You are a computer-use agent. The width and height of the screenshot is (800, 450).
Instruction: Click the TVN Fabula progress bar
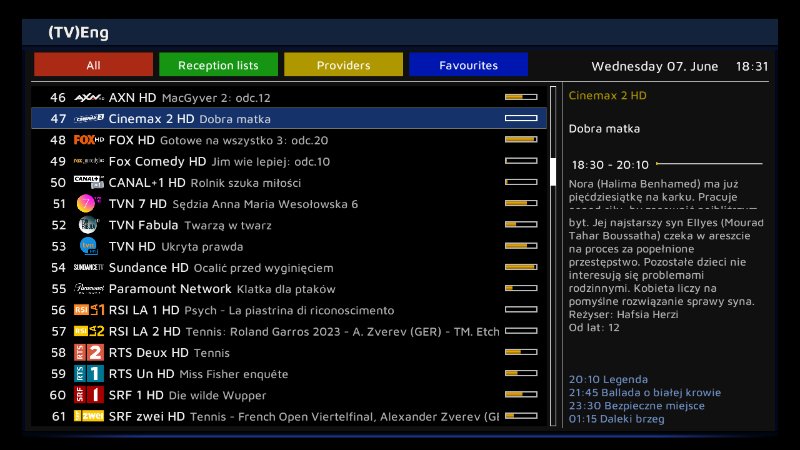tap(521, 224)
